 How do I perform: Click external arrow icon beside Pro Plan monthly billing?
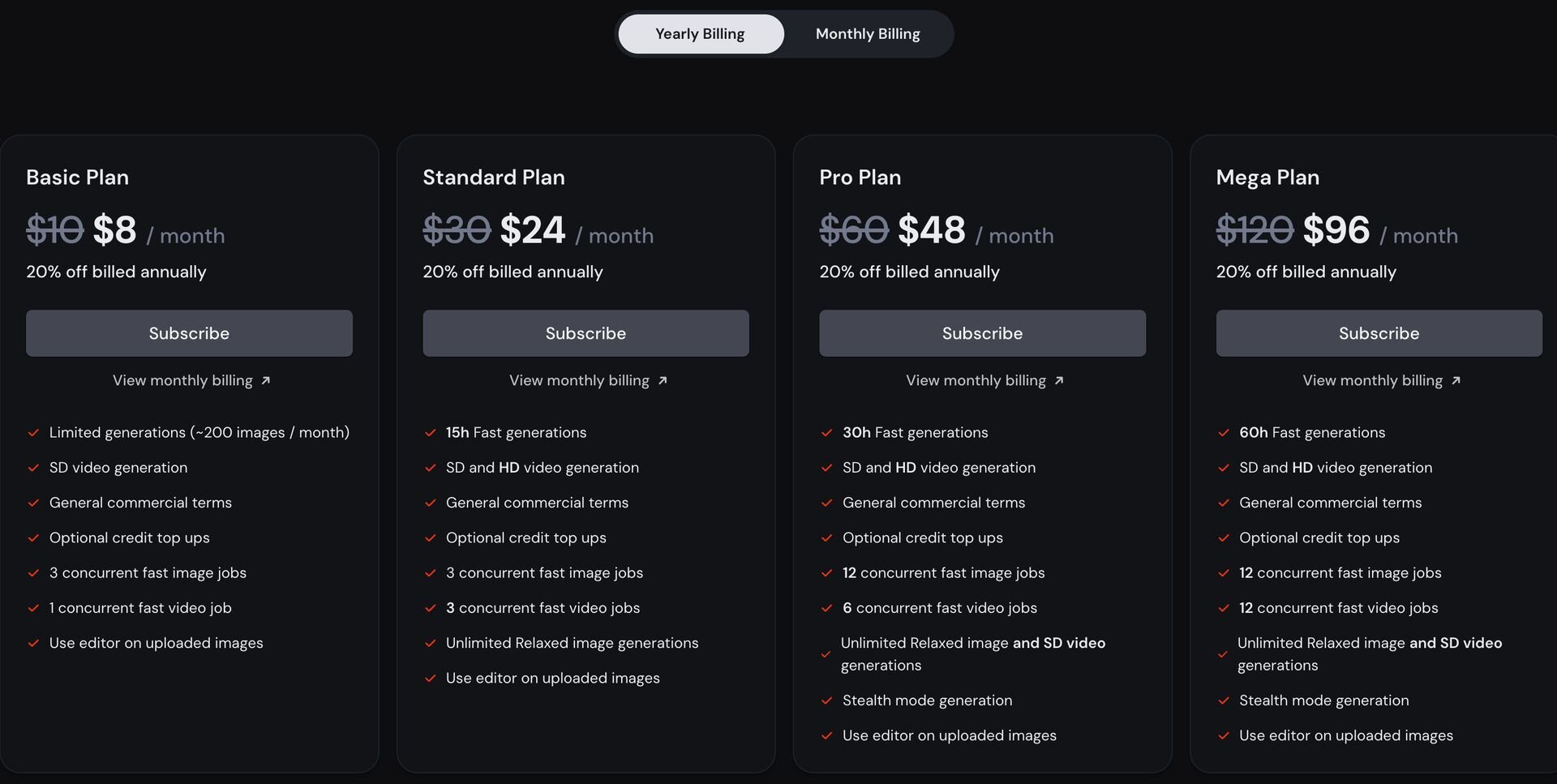(1059, 381)
